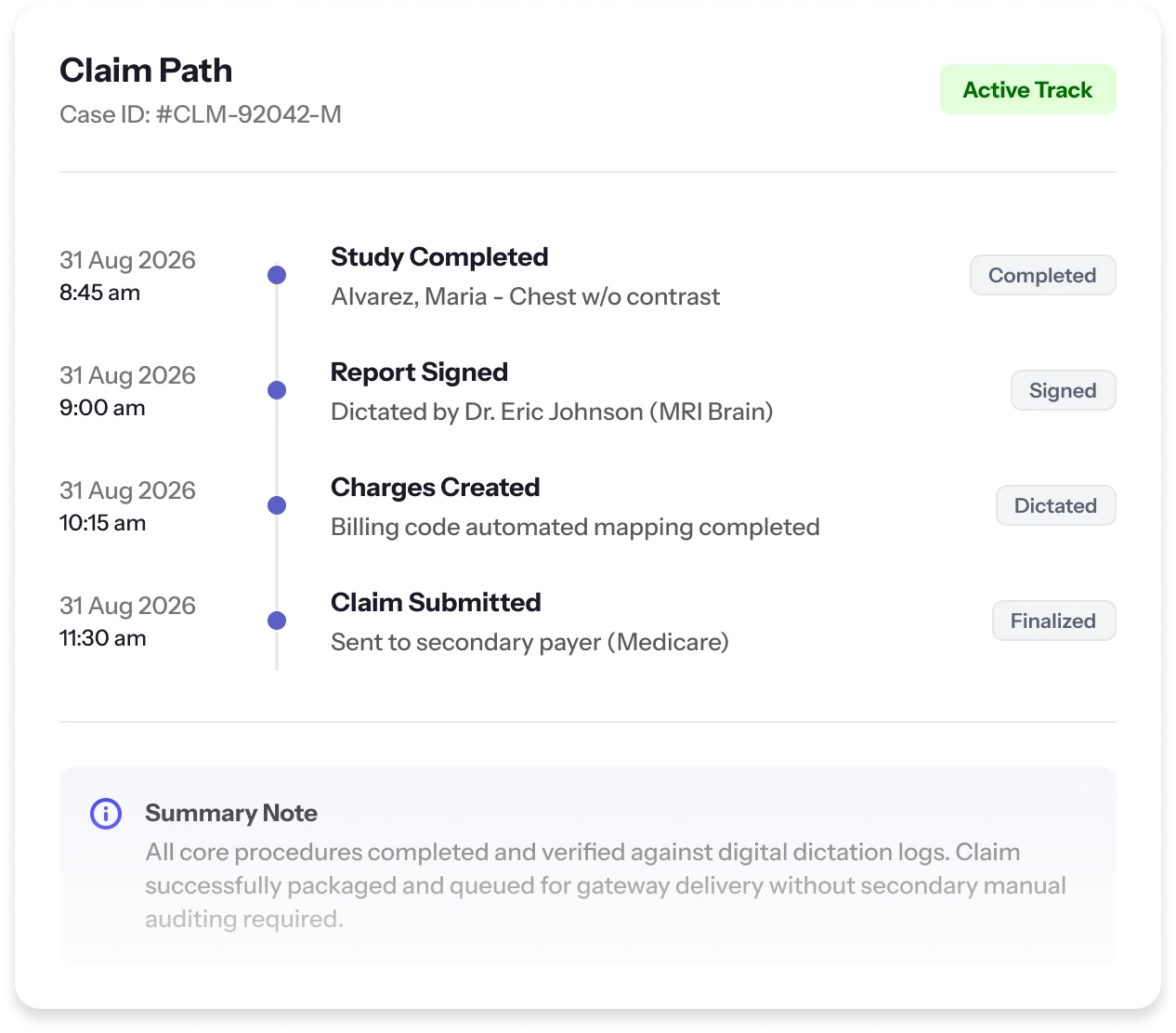Click the Completed status tag
Image resolution: width=1176 pixels, height=1033 pixels.
(x=1042, y=276)
